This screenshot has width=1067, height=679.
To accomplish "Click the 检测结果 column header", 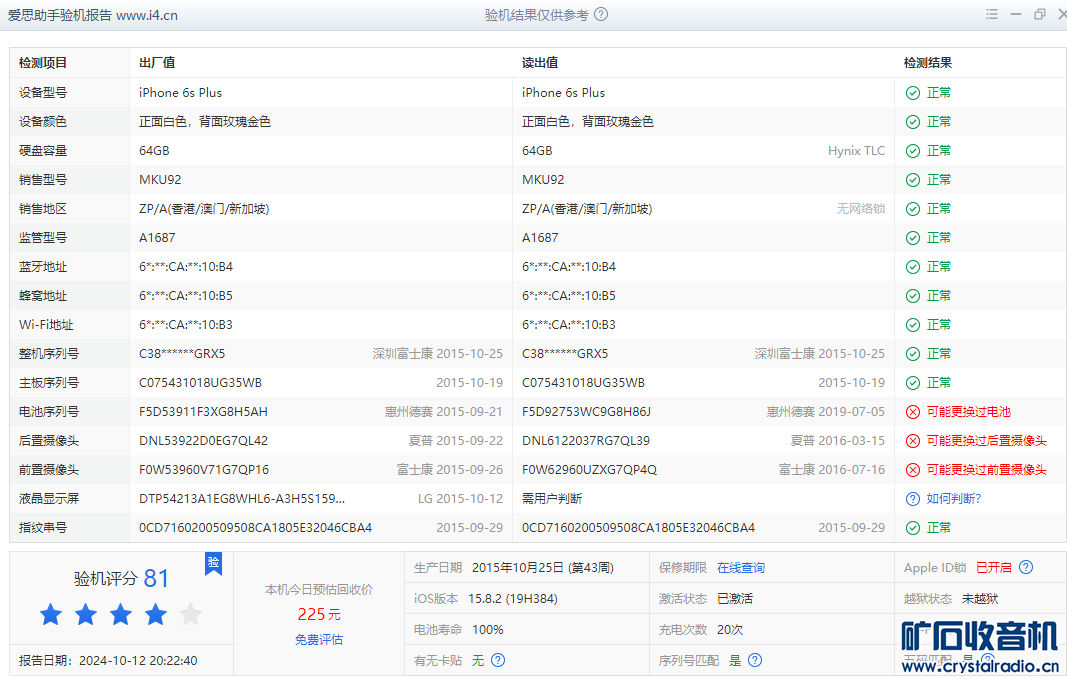I will click(928, 63).
